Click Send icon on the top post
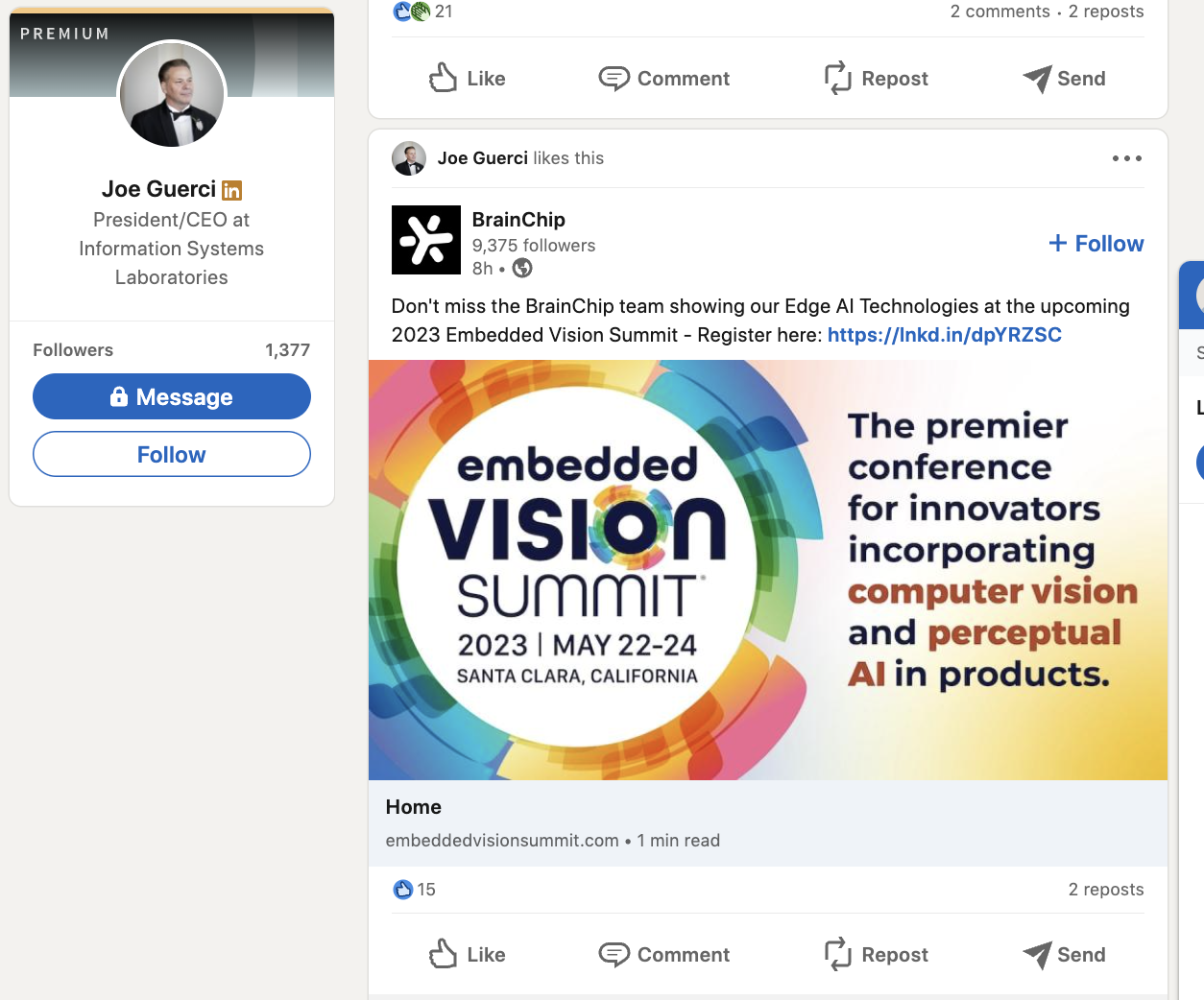 [x=1037, y=78]
